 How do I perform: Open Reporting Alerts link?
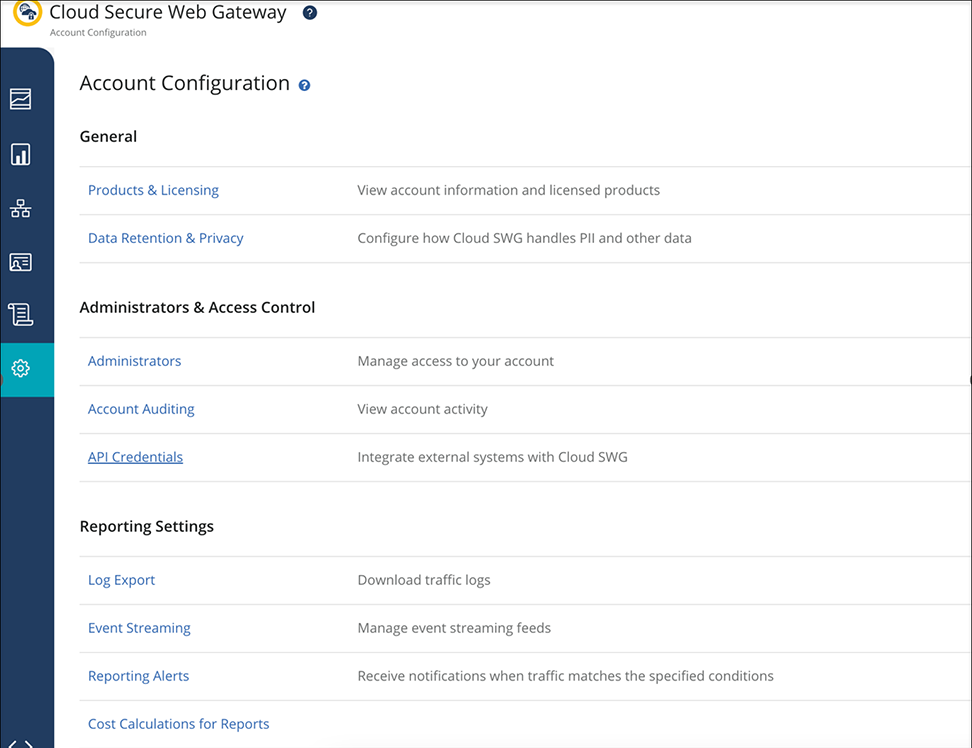pos(138,676)
